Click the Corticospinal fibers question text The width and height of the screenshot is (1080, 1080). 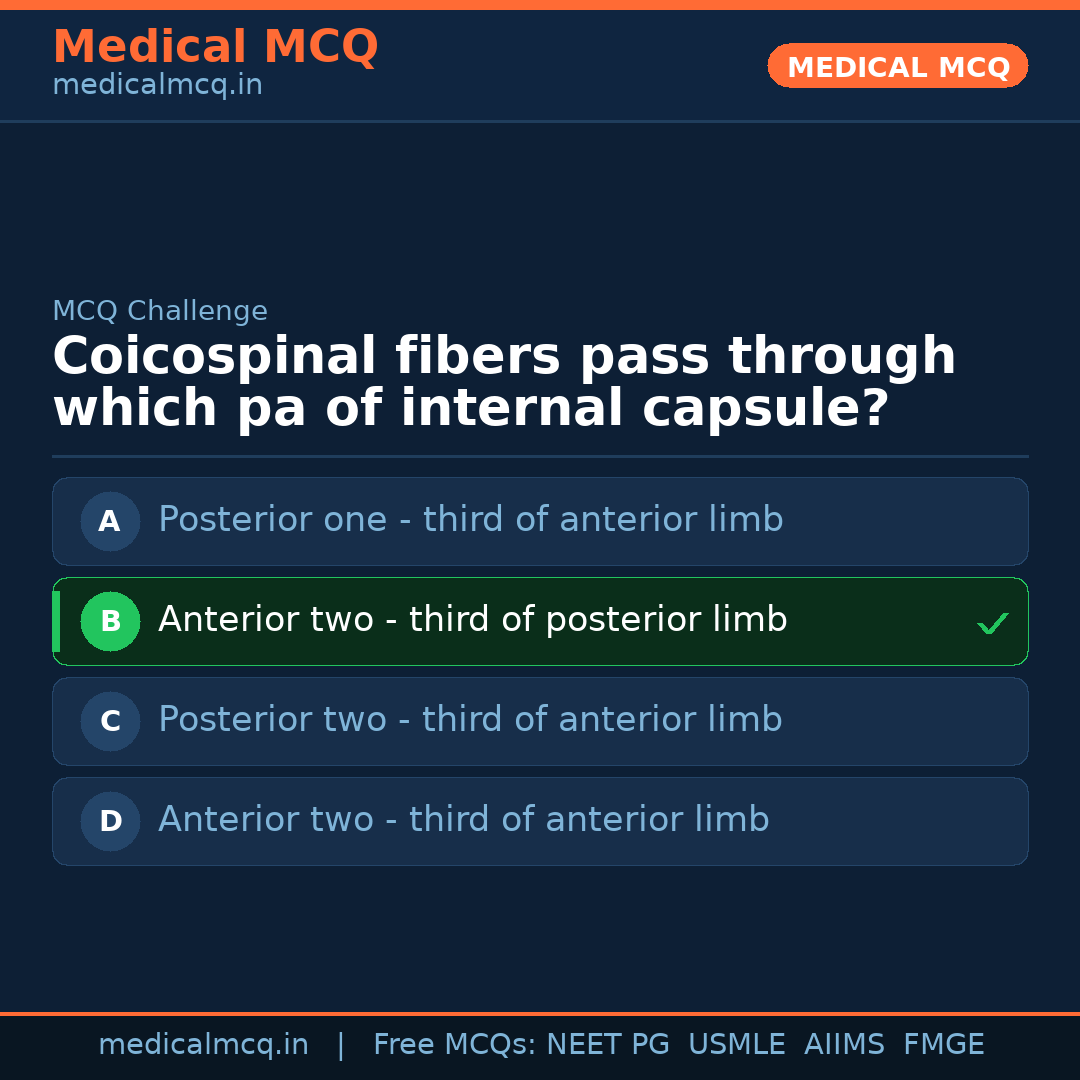504,383
